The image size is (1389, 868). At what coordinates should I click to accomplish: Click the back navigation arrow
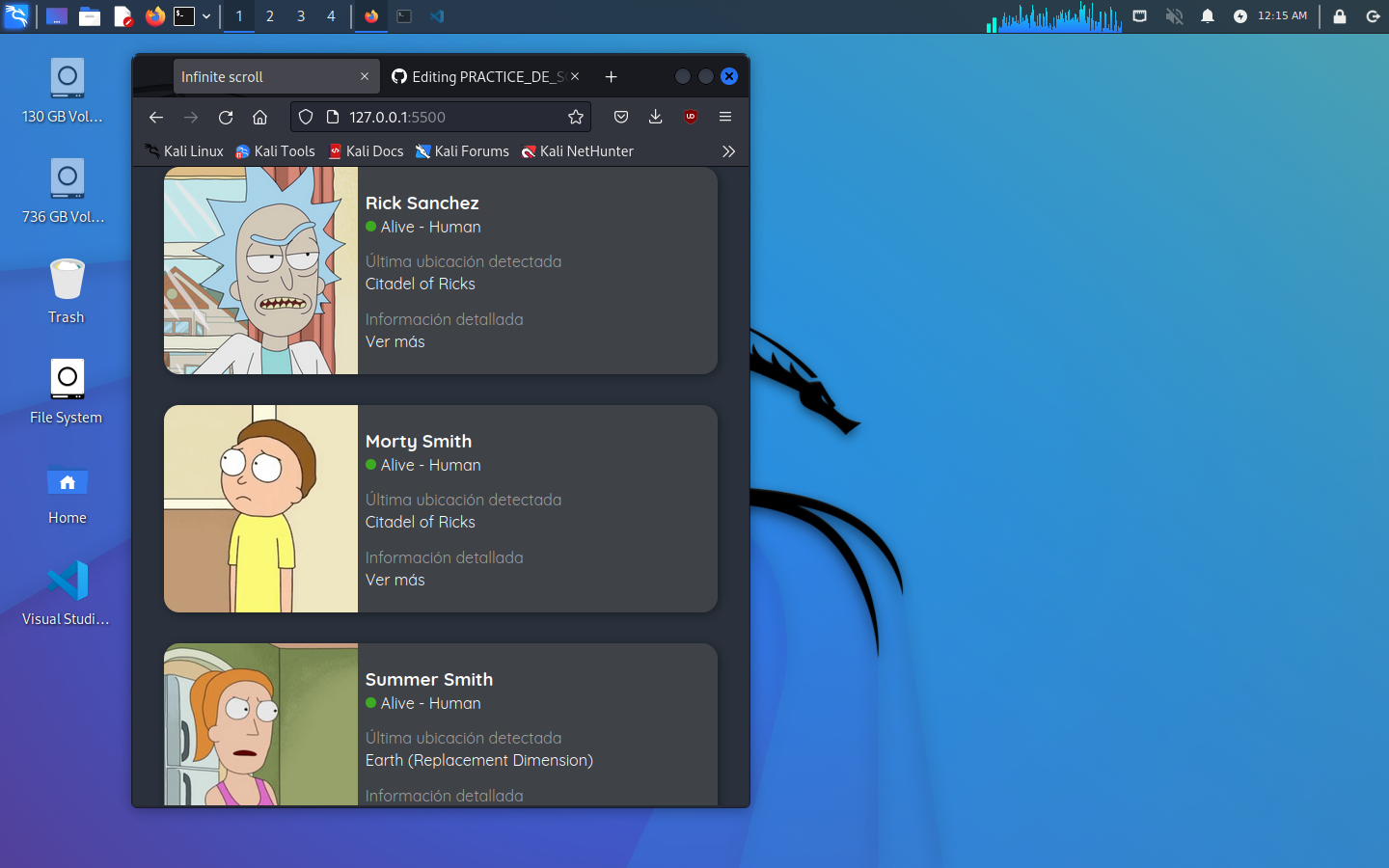coord(155,117)
